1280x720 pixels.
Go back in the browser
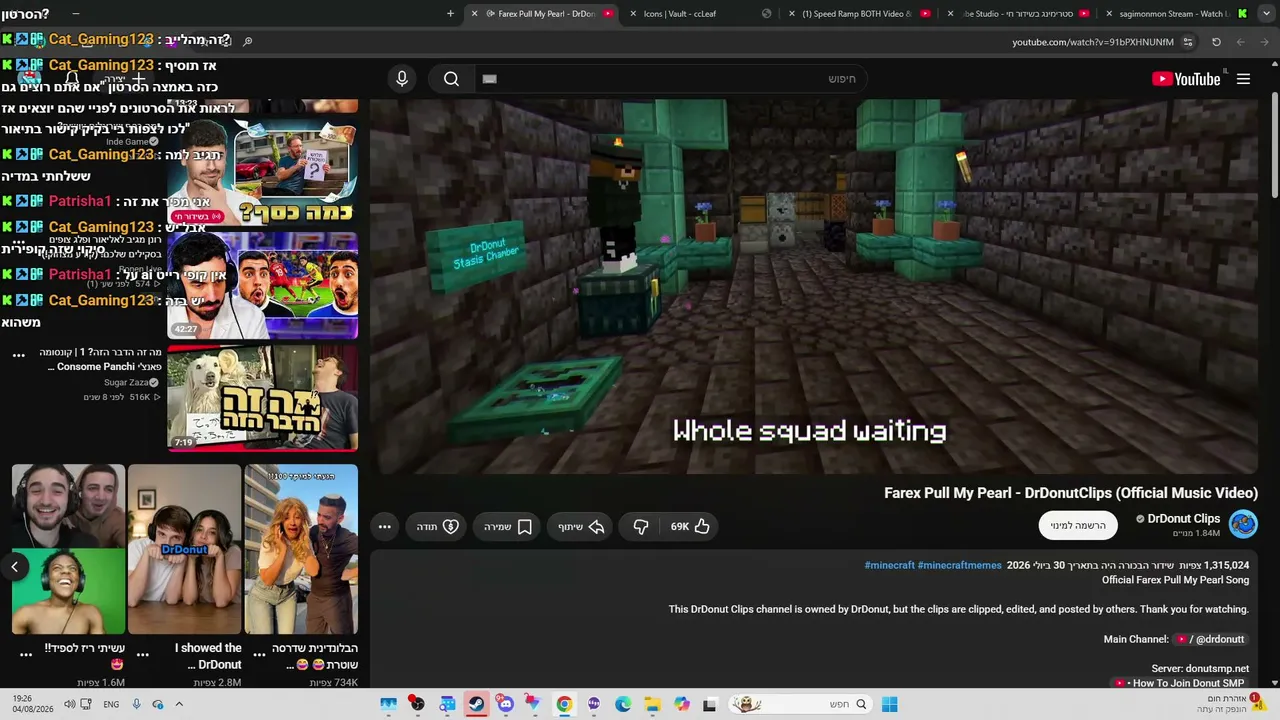point(1265,42)
